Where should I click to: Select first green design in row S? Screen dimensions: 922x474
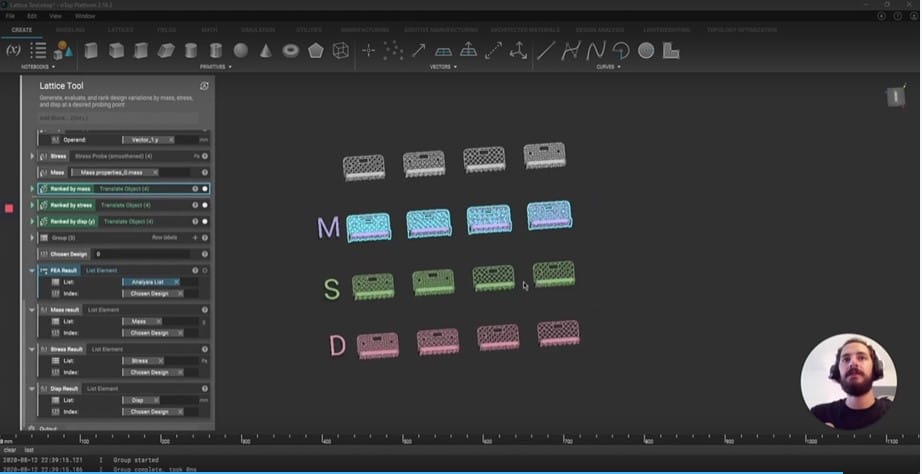click(x=373, y=286)
